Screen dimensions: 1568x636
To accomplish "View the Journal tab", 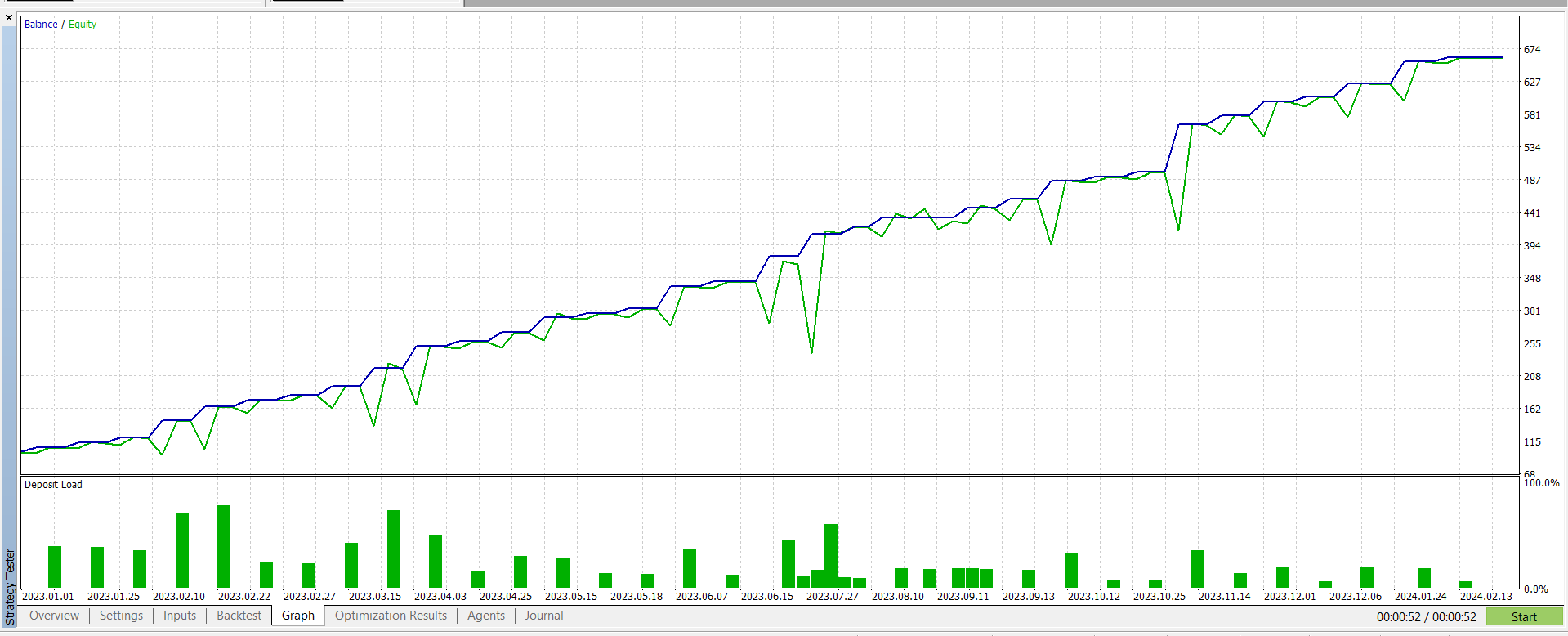I will click(544, 616).
